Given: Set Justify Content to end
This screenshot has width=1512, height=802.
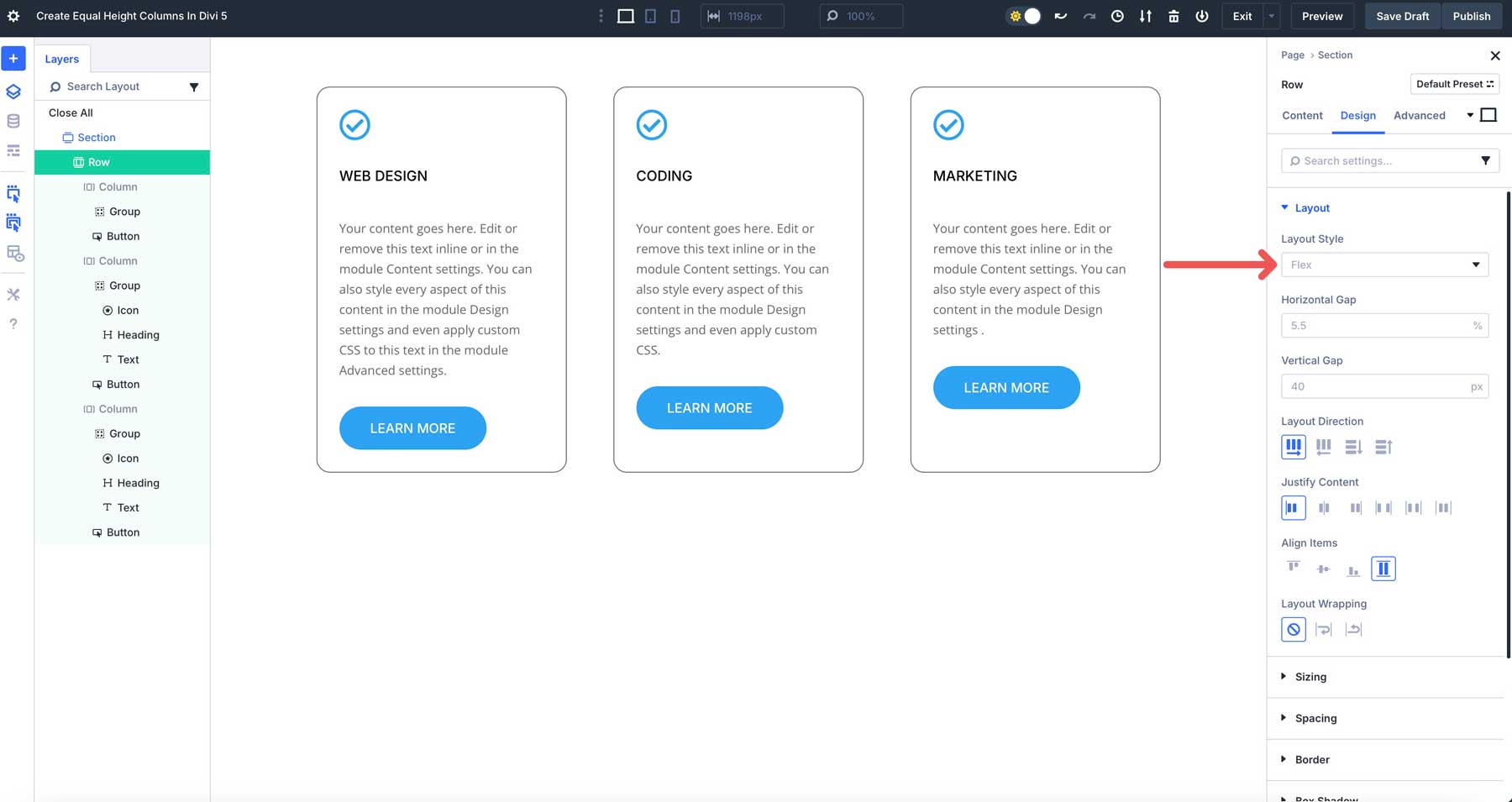Looking at the screenshot, I should pos(1354,508).
